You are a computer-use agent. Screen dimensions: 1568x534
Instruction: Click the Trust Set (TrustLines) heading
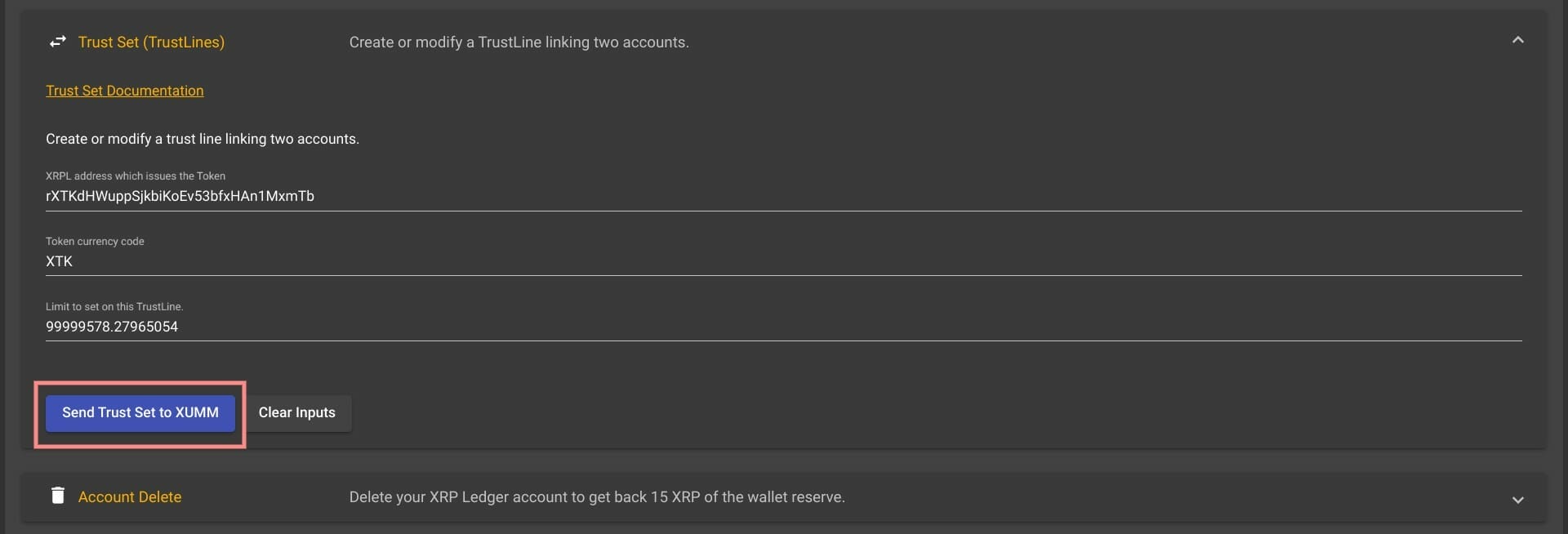pos(151,42)
